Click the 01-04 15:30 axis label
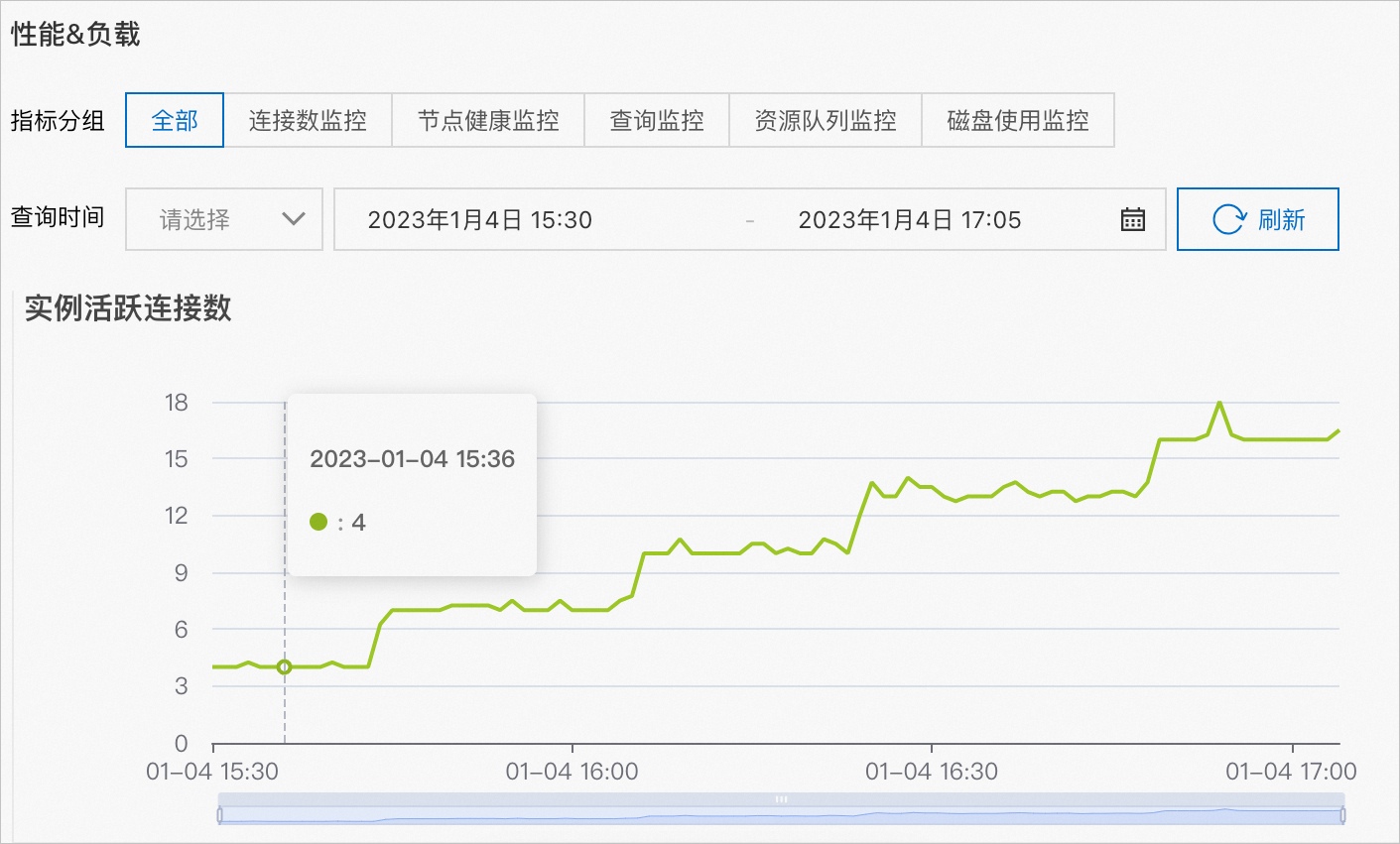Viewport: 1400px width, 844px height. coord(212,772)
